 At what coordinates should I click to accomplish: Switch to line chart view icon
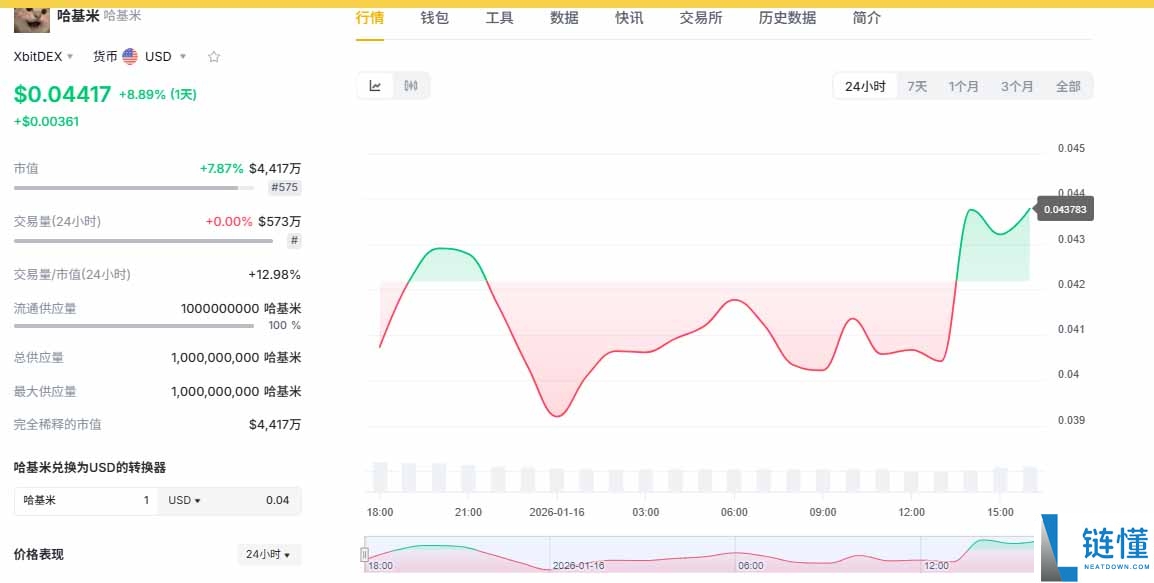click(x=375, y=86)
